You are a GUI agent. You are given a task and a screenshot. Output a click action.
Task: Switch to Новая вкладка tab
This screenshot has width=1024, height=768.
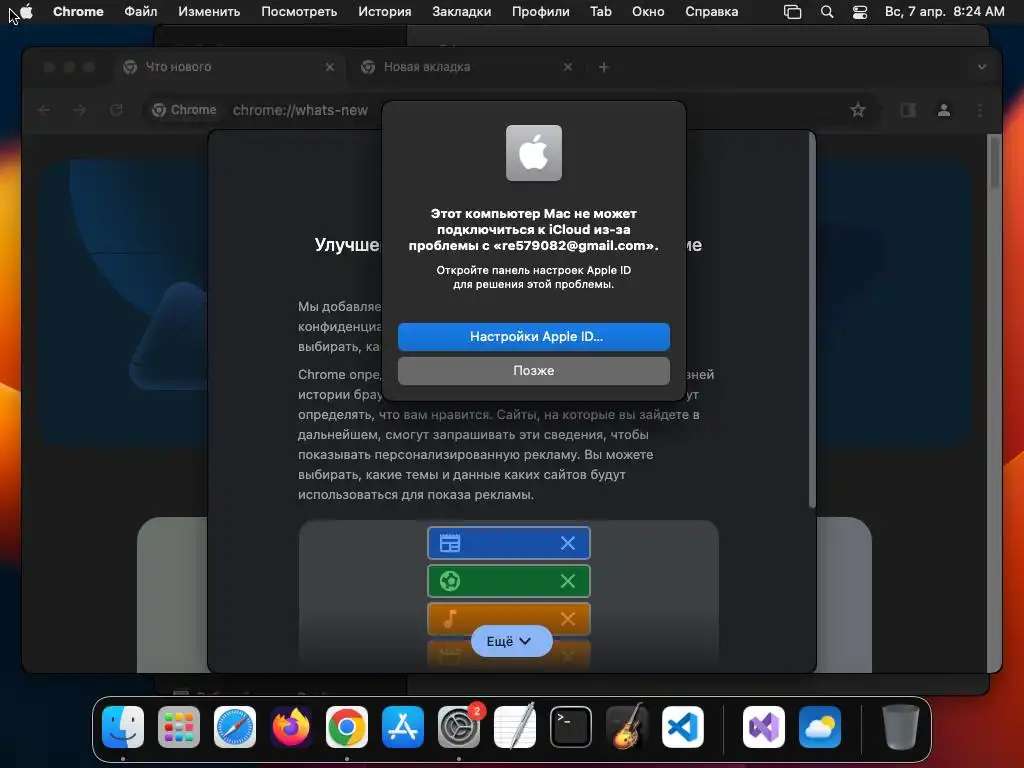[467, 67]
